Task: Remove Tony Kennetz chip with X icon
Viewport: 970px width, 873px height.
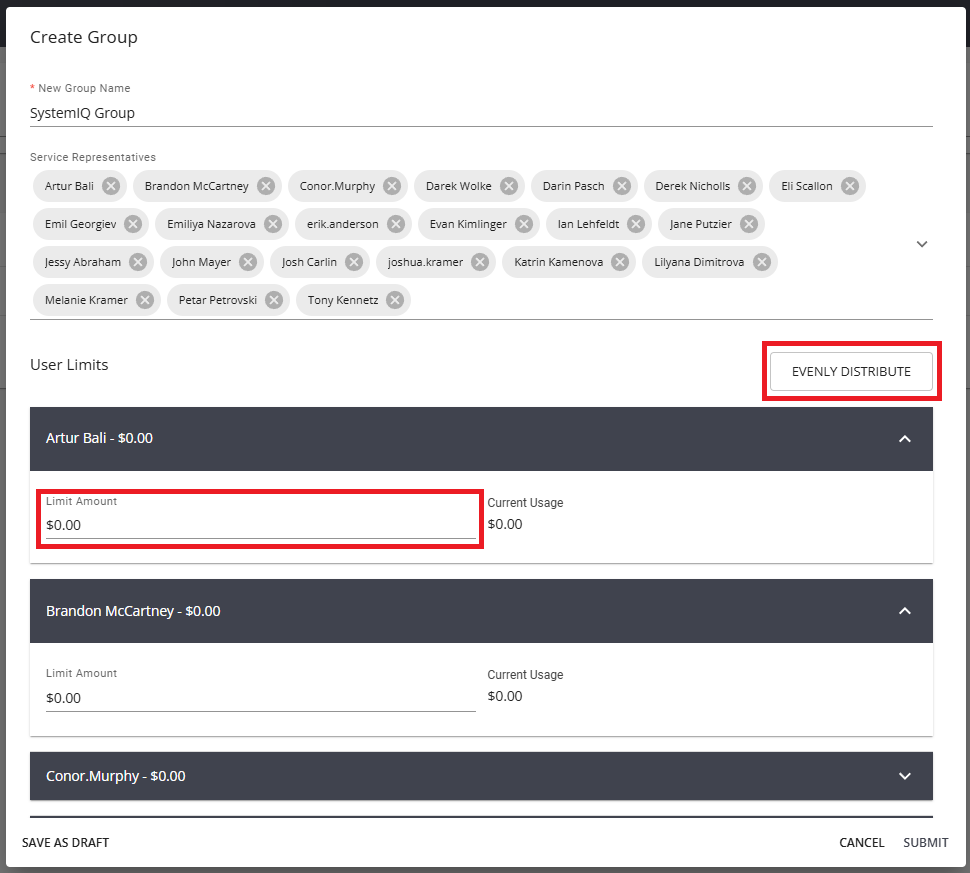Action: (395, 300)
